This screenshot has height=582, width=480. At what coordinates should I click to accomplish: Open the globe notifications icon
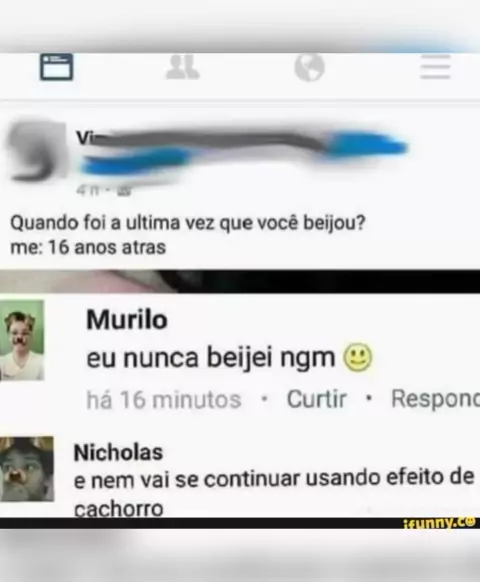tap(309, 67)
